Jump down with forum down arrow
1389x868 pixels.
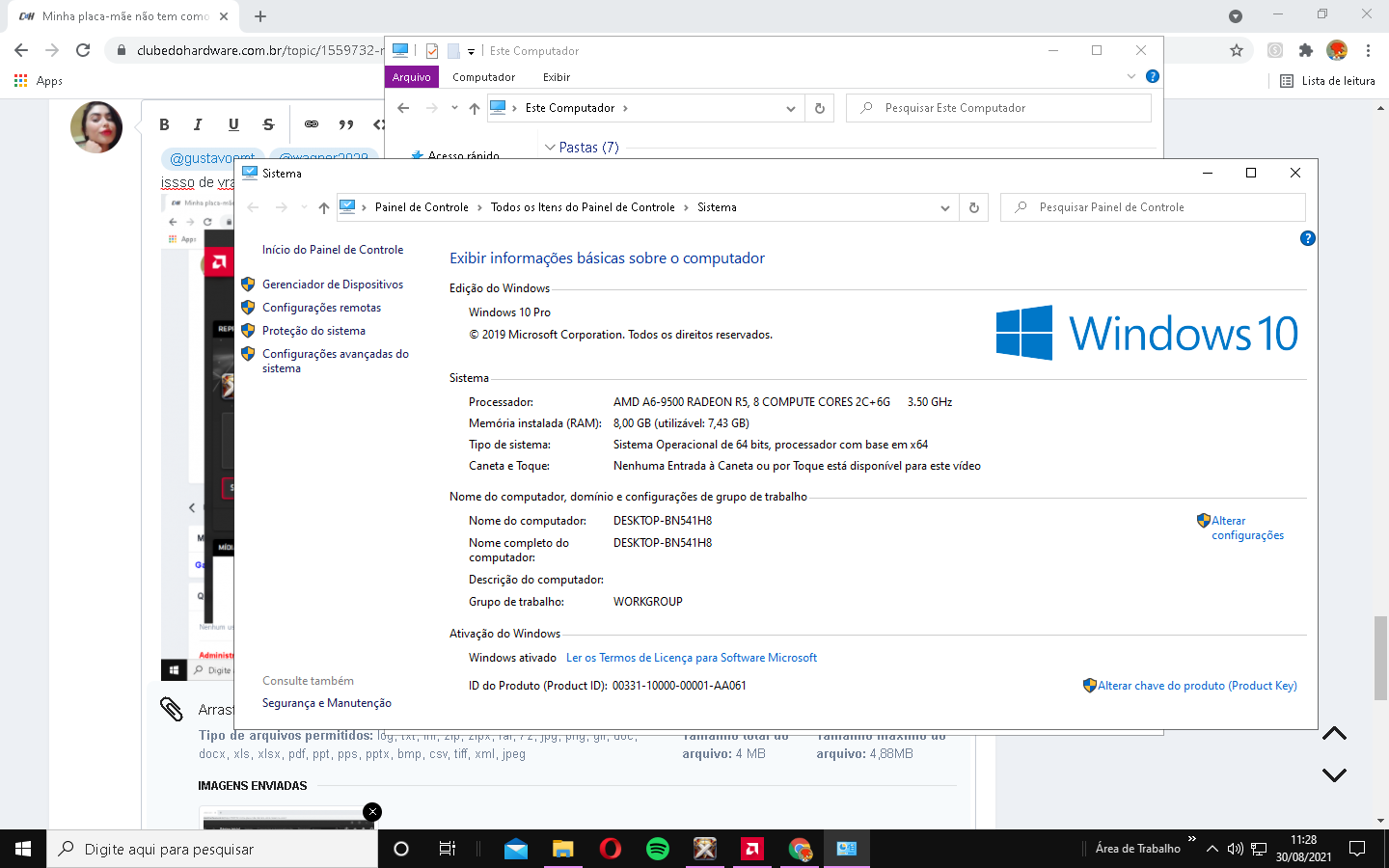1334,774
